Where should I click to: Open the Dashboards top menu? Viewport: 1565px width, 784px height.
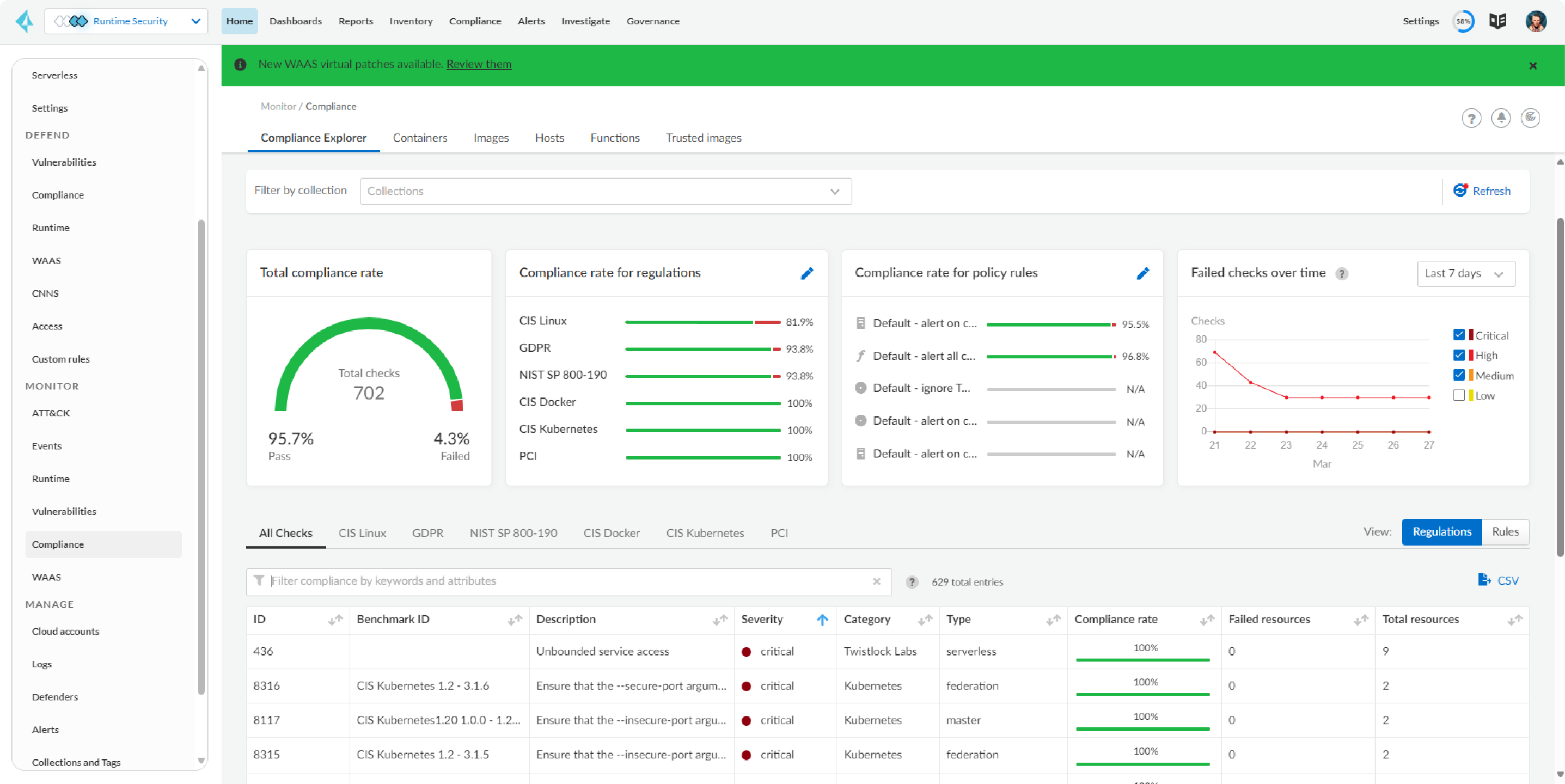tap(295, 21)
